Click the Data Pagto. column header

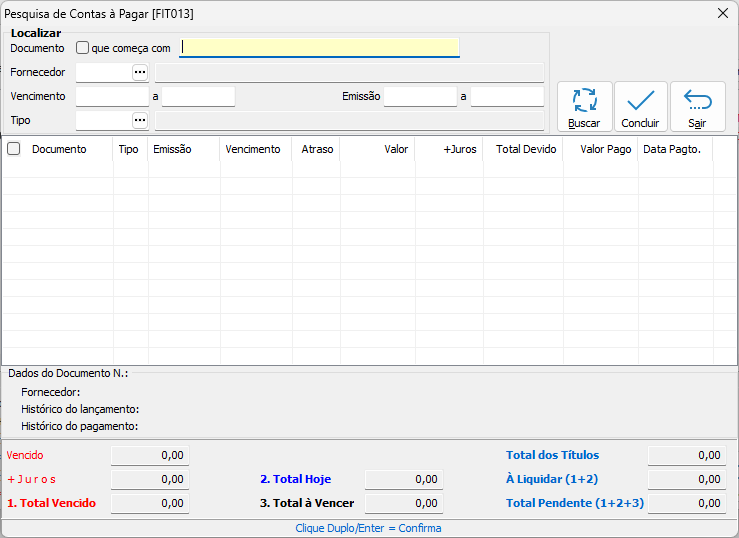tap(671, 149)
